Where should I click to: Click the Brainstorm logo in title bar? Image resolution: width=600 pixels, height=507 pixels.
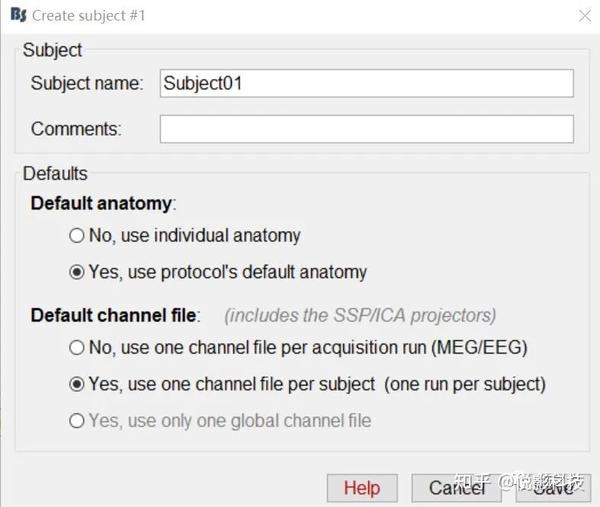coord(16,15)
